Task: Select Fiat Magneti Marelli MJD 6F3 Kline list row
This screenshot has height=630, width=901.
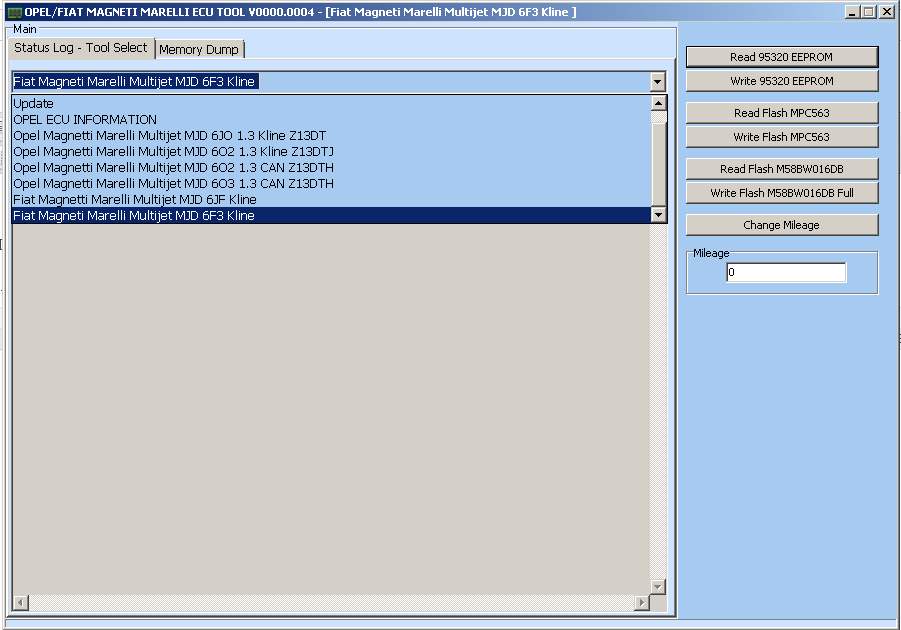Action: [x=332, y=216]
